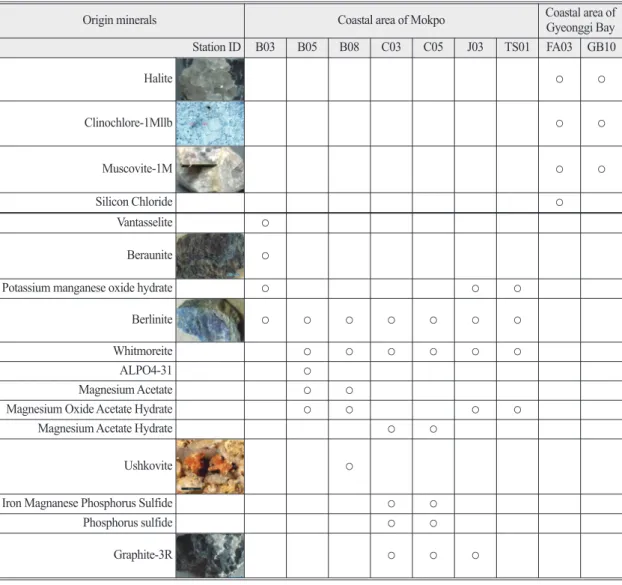
Task: Click the 'Ushkovite' row label
Action: click(148, 466)
